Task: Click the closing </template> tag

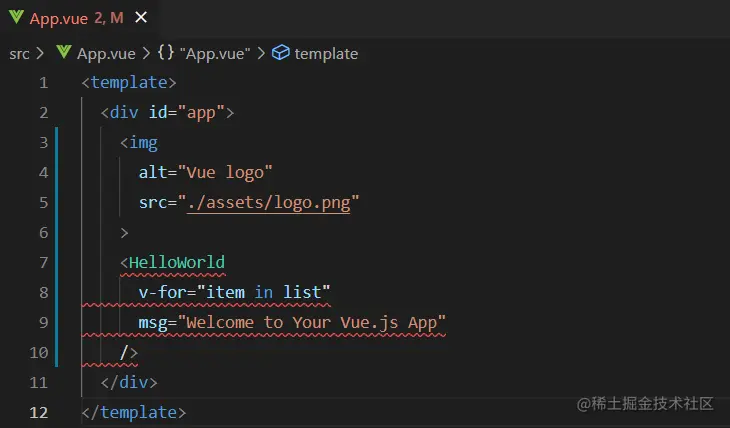Action: 134,412
